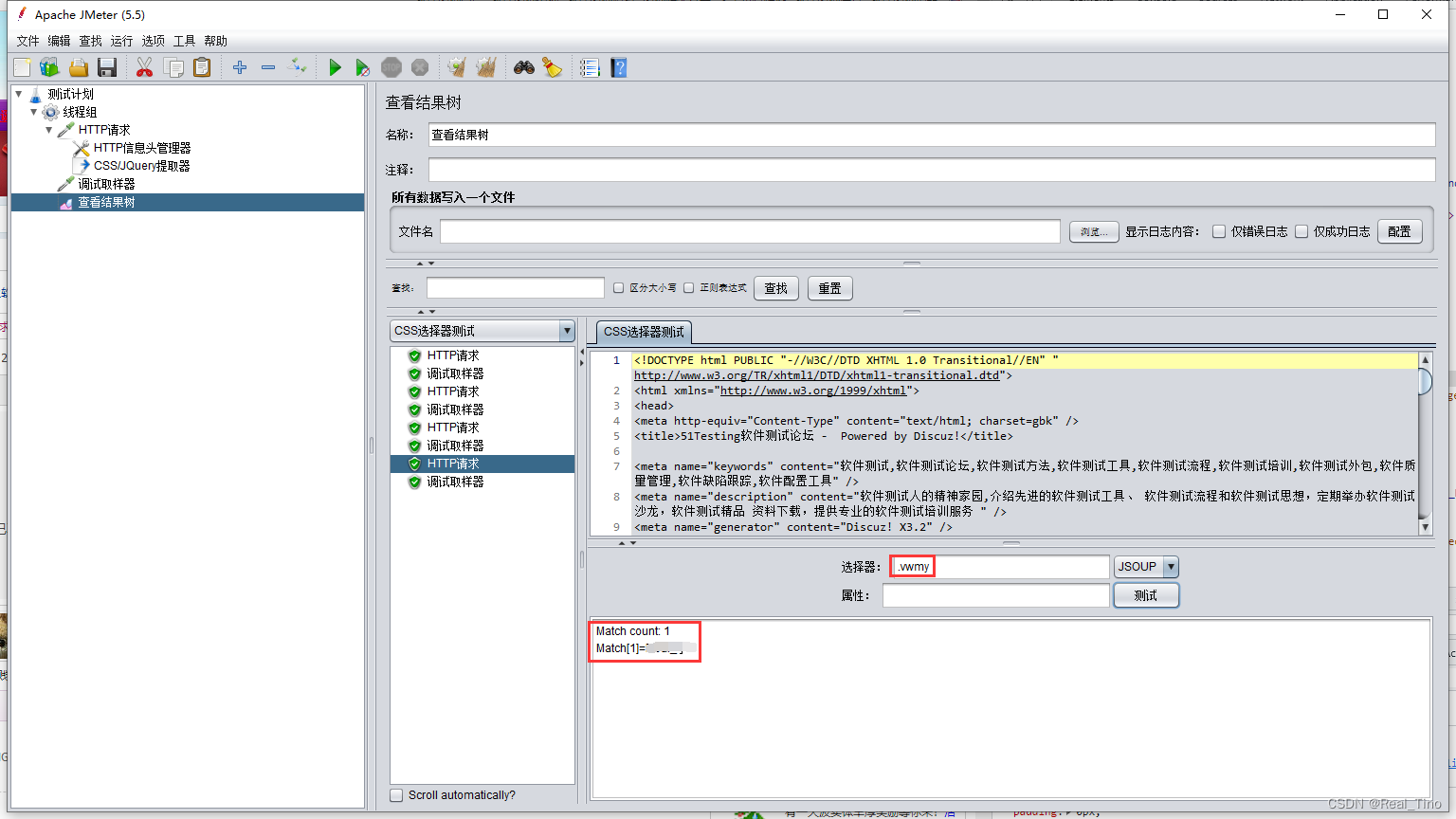Screen dimensions: 1456x819
Task: Select HTTP信息头管理器 in the tree
Action: [142, 148]
